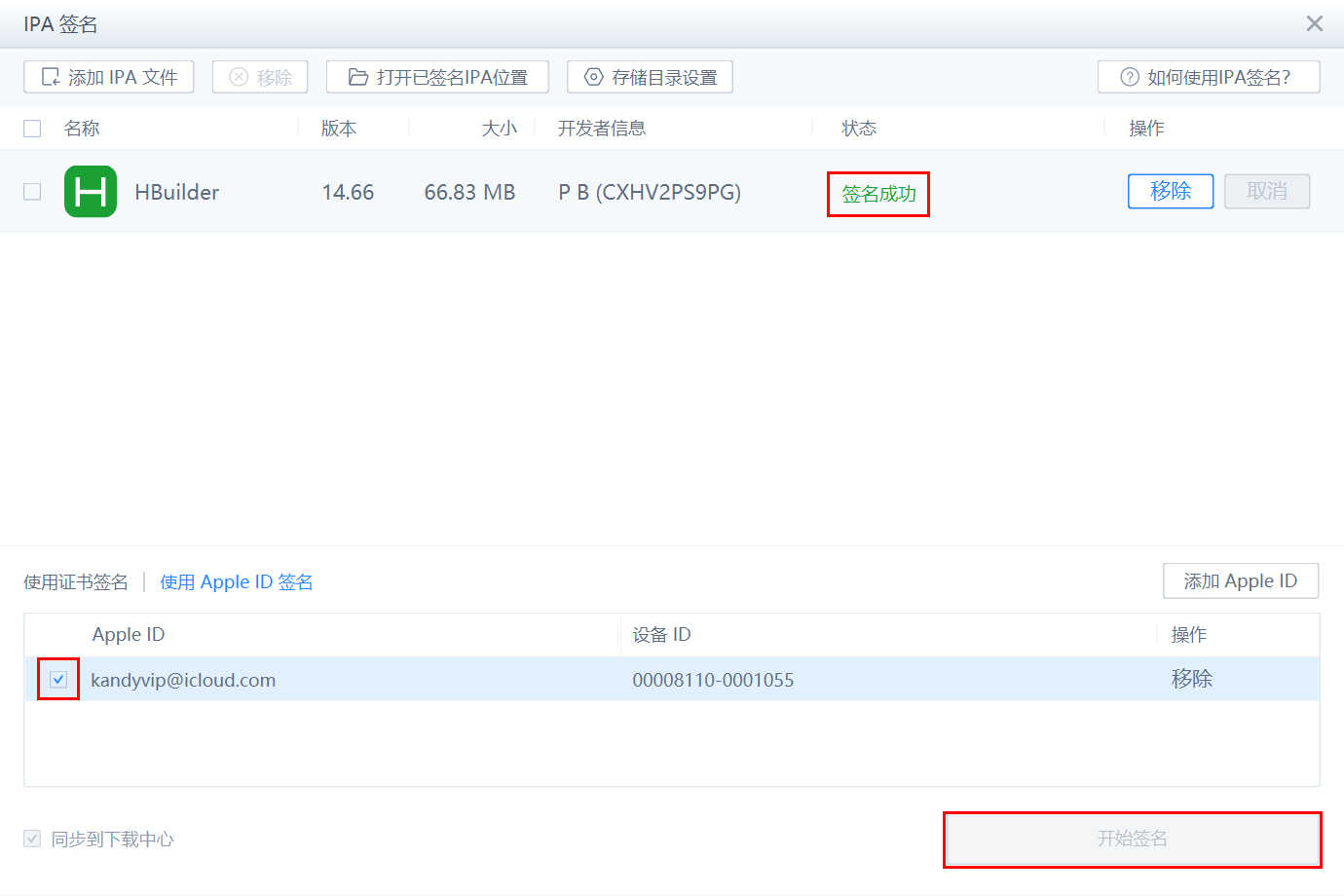Uncheck the kandyvip@icloud.com checkbox
Image resolution: width=1344 pixels, height=896 pixels.
[x=58, y=679]
